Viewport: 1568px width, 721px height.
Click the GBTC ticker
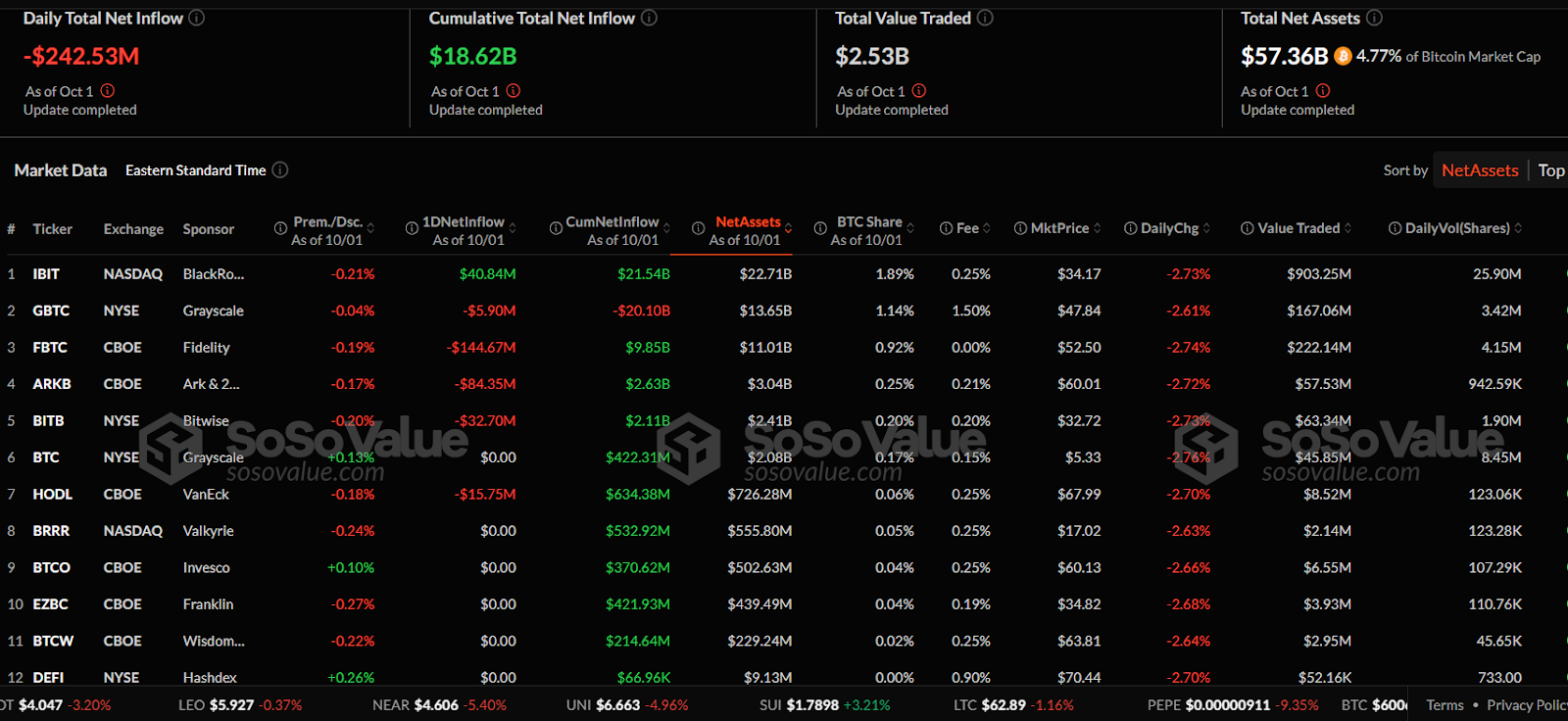coord(51,311)
